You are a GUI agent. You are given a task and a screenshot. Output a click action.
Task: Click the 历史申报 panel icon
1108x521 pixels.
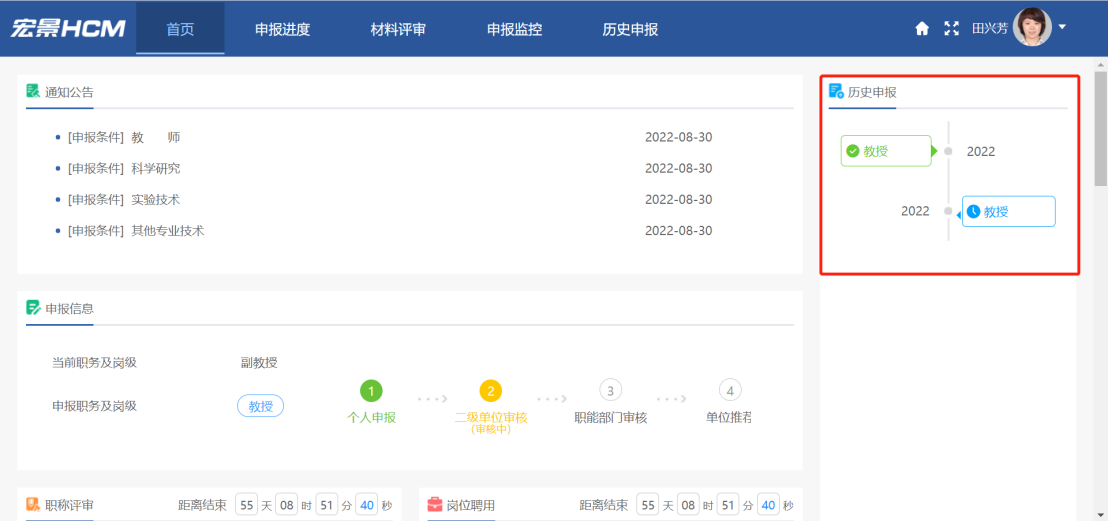pos(837,92)
